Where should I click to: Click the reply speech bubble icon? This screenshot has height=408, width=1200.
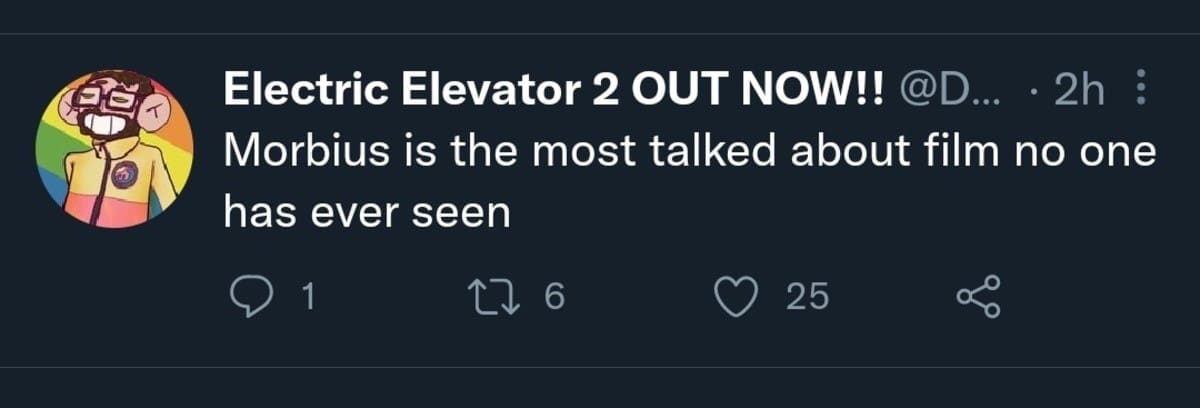coord(246,296)
